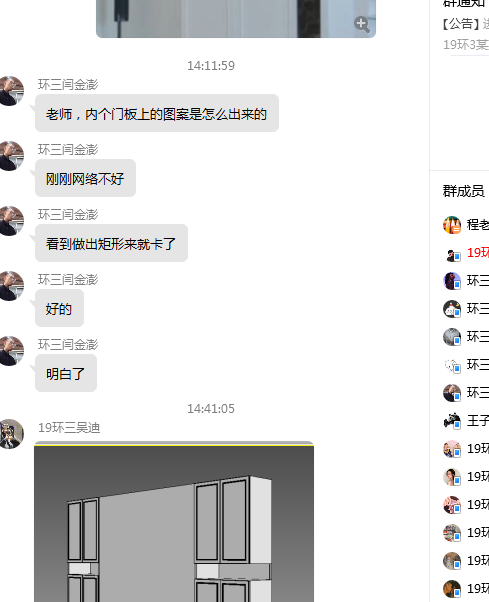Viewport: 489px width, 602px height.
Task: Click the 19环3 announcement preview text
Action: [466, 45]
